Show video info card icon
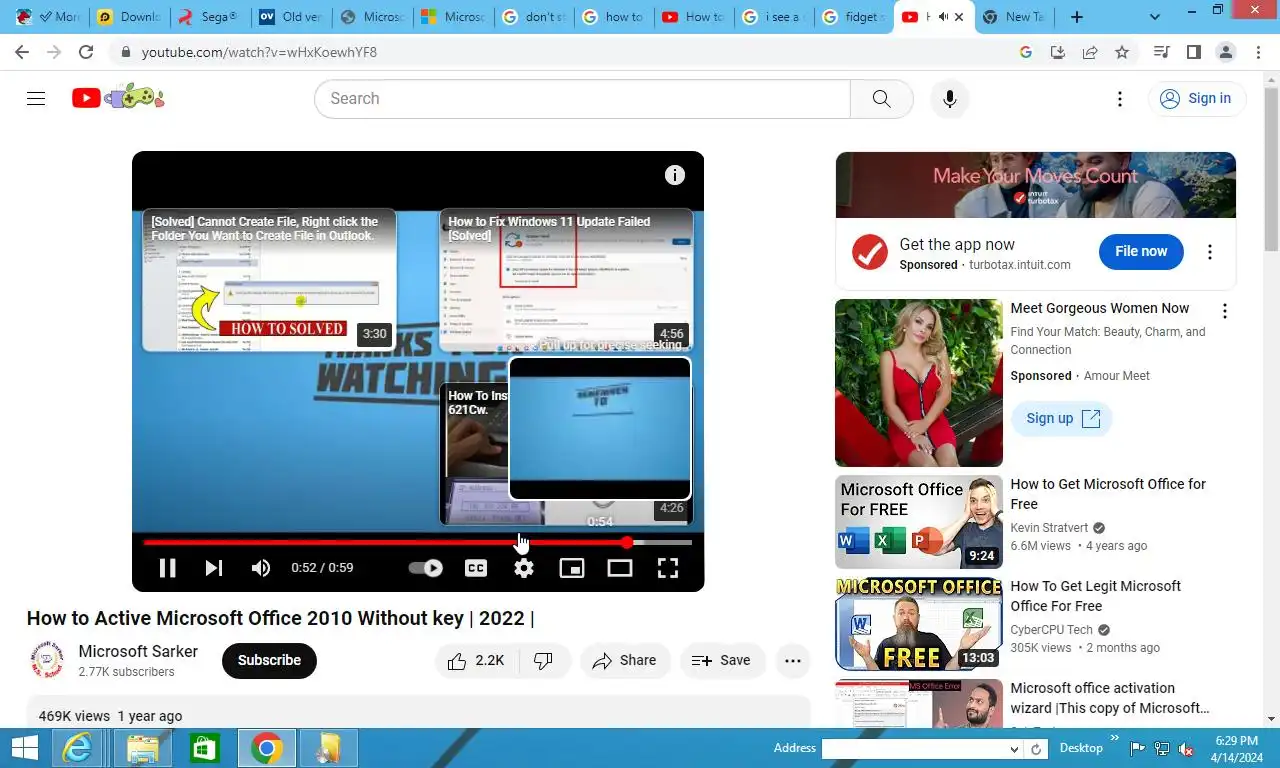 click(675, 176)
